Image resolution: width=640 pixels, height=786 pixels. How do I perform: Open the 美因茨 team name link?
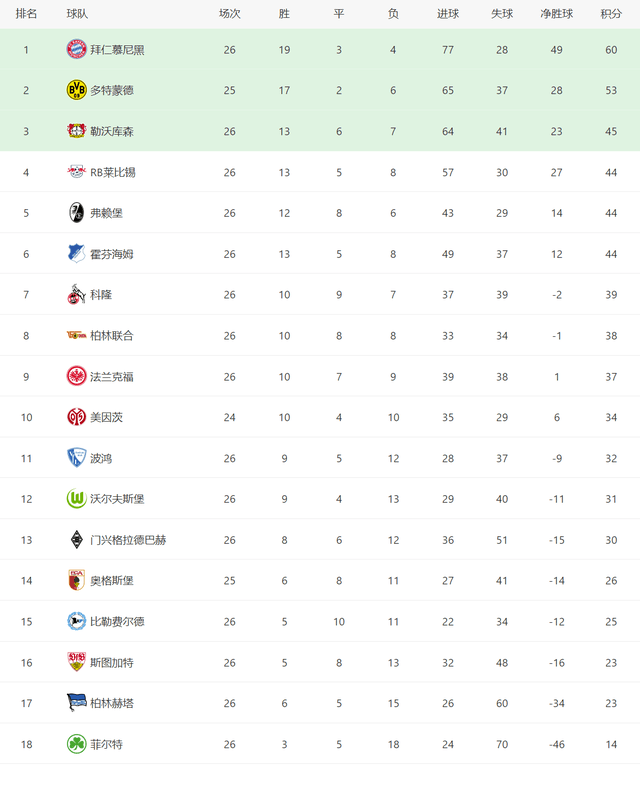tap(106, 417)
